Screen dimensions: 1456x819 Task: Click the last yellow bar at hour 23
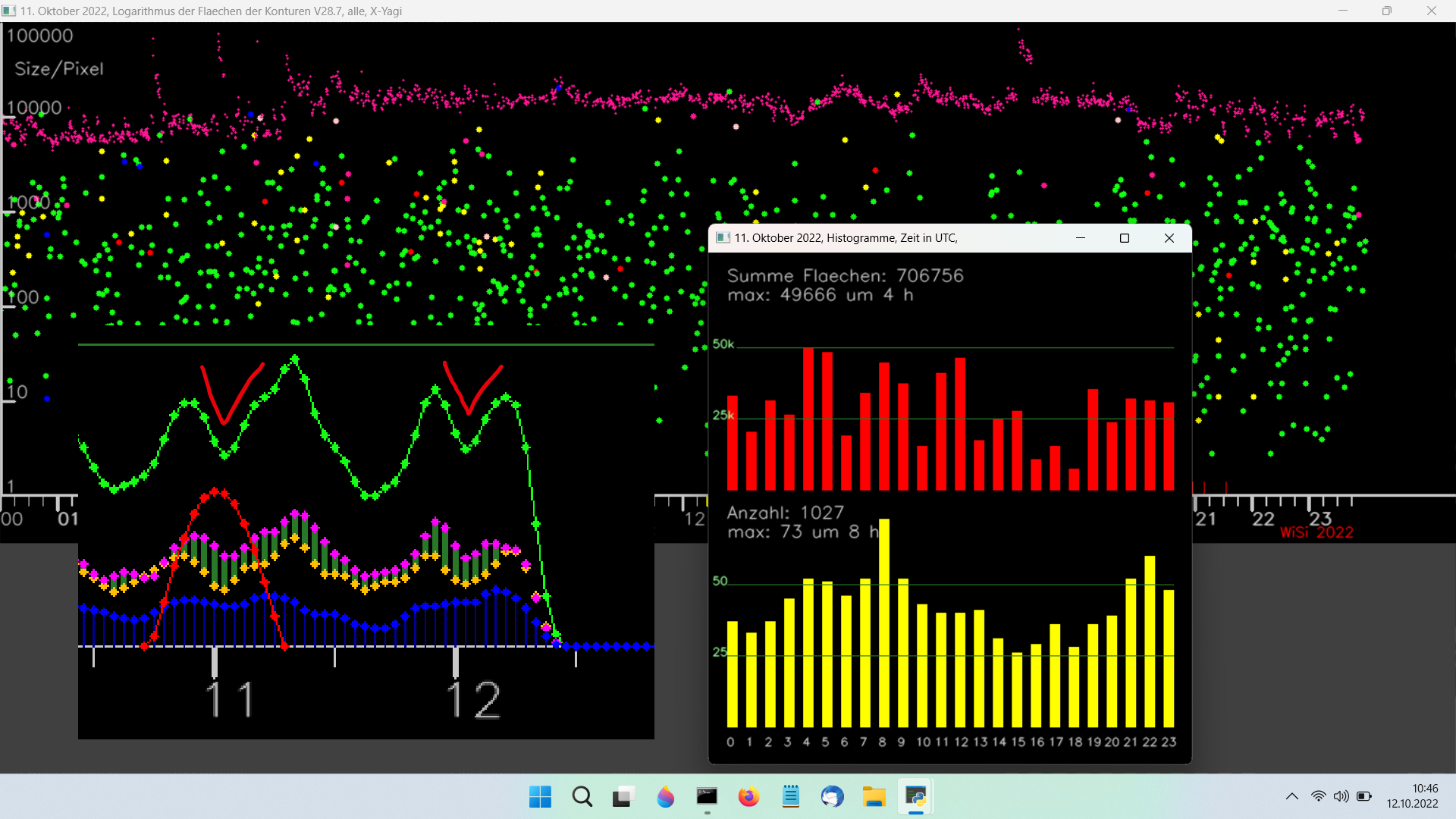point(1169,659)
